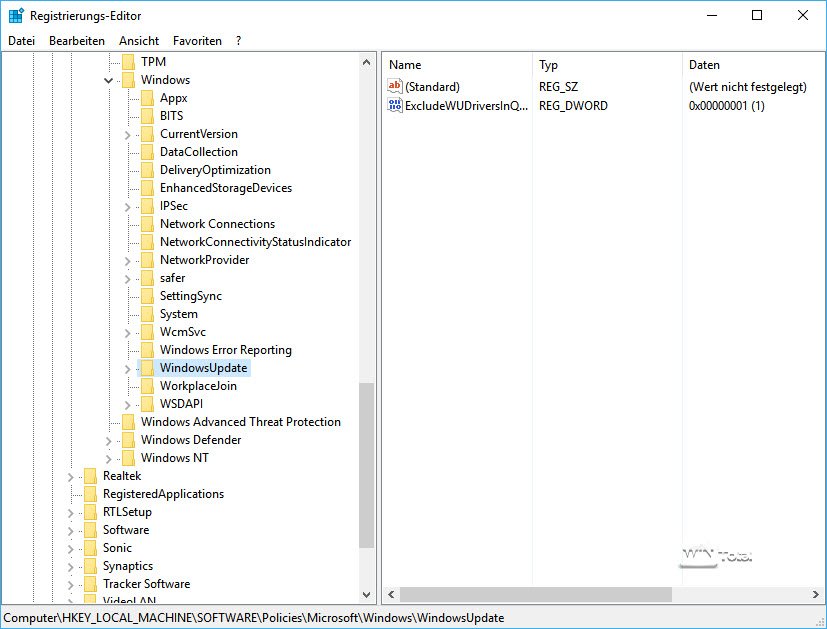
Task: Click the registry path in status bar
Action: tap(254, 618)
